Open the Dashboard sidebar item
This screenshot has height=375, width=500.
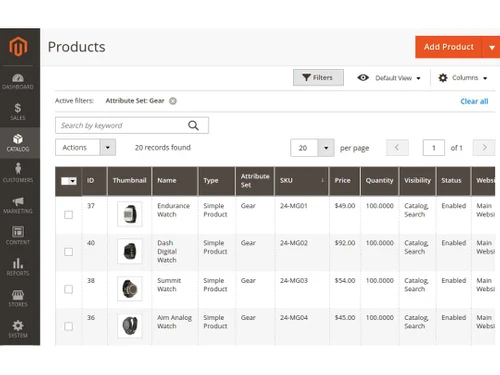(x=18, y=82)
